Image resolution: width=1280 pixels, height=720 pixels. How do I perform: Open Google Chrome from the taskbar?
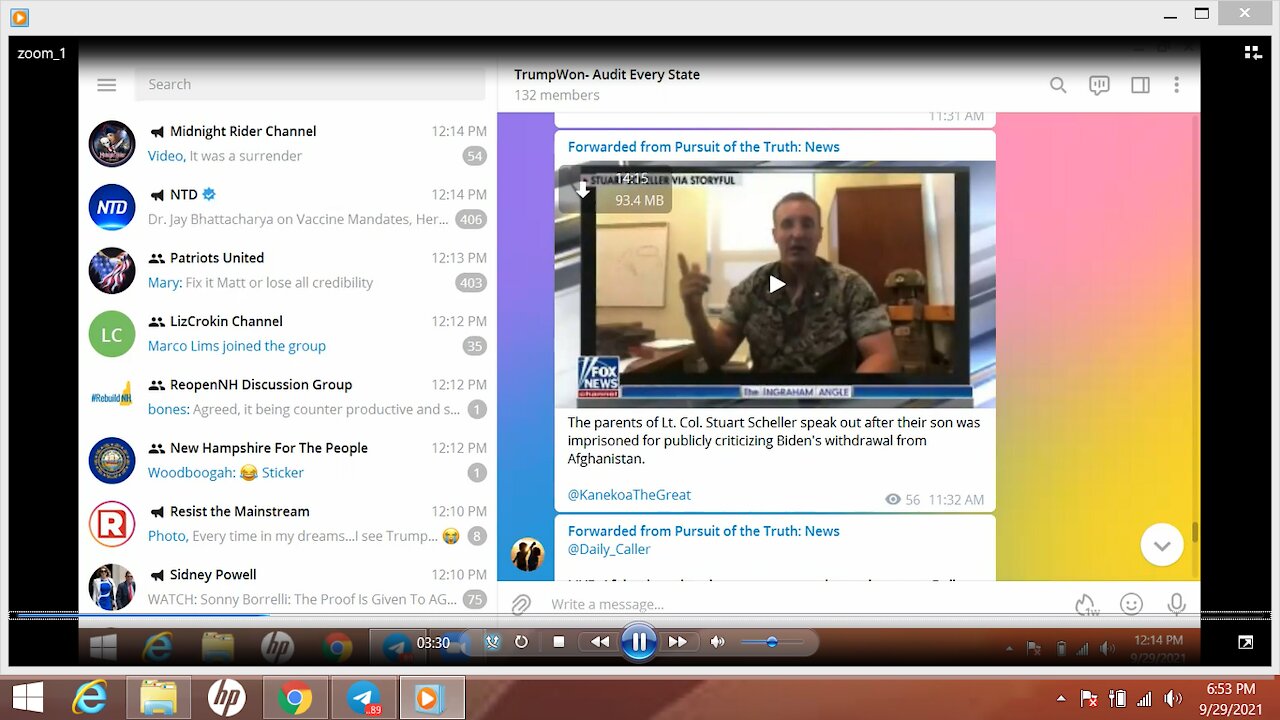pyautogui.click(x=294, y=697)
